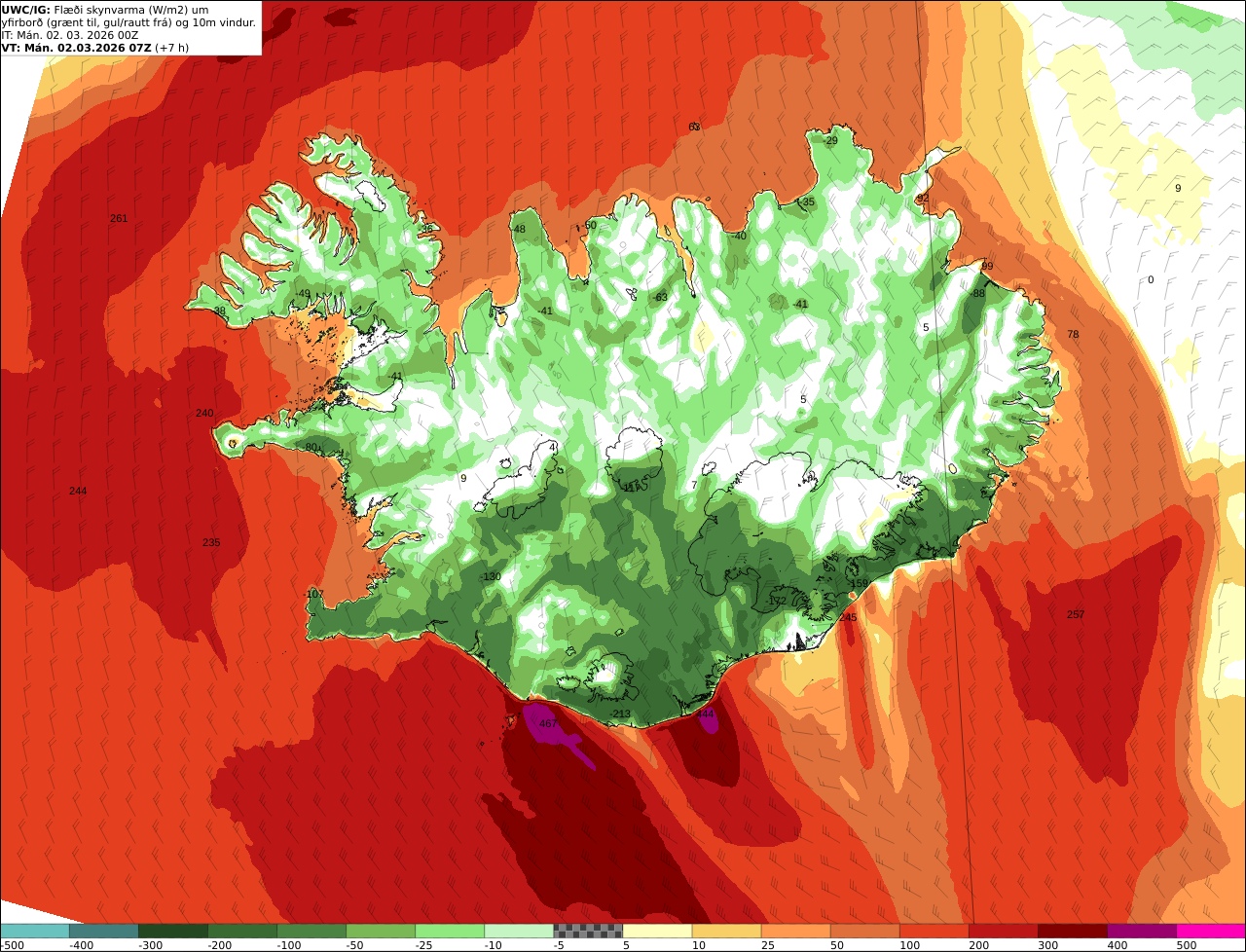1246x952 pixels.
Task: Click the '-80' value on Snæfellsnes peninsula
Action: [310, 447]
